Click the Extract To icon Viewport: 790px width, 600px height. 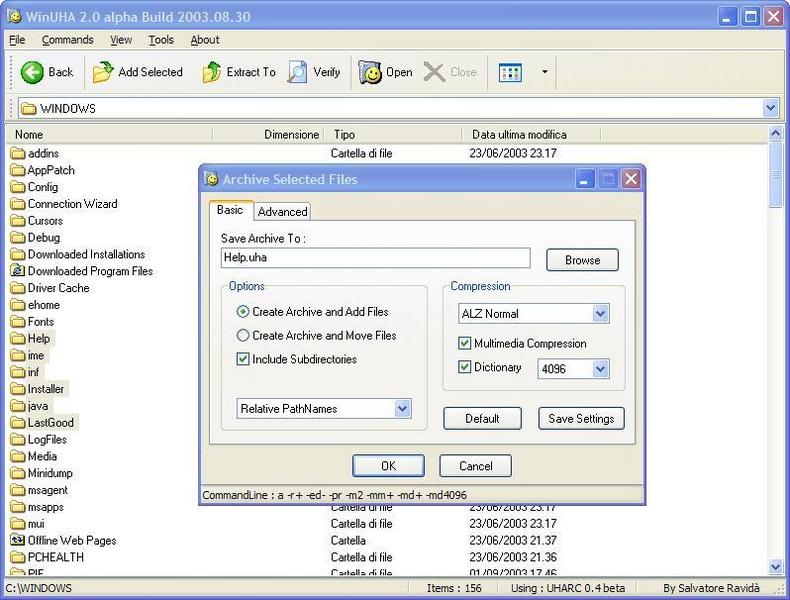point(212,73)
